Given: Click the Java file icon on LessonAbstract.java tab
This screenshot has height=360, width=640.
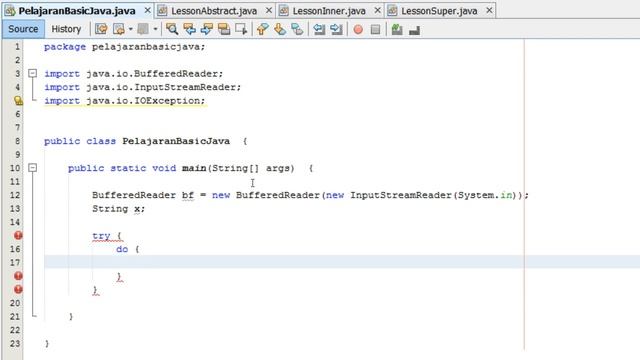Looking at the screenshot, I should pyautogui.click(x=162, y=11).
